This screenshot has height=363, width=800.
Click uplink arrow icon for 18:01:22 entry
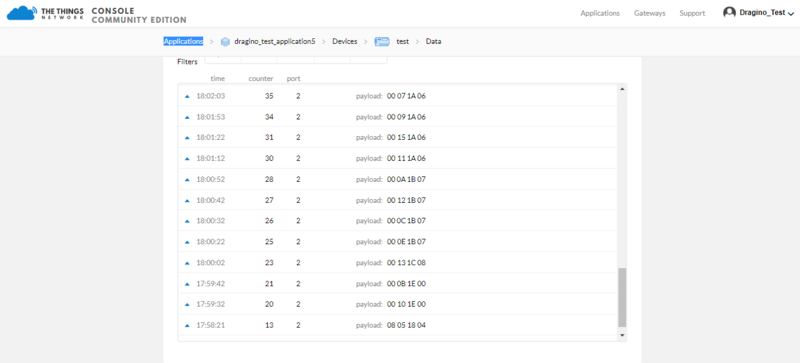pos(187,138)
